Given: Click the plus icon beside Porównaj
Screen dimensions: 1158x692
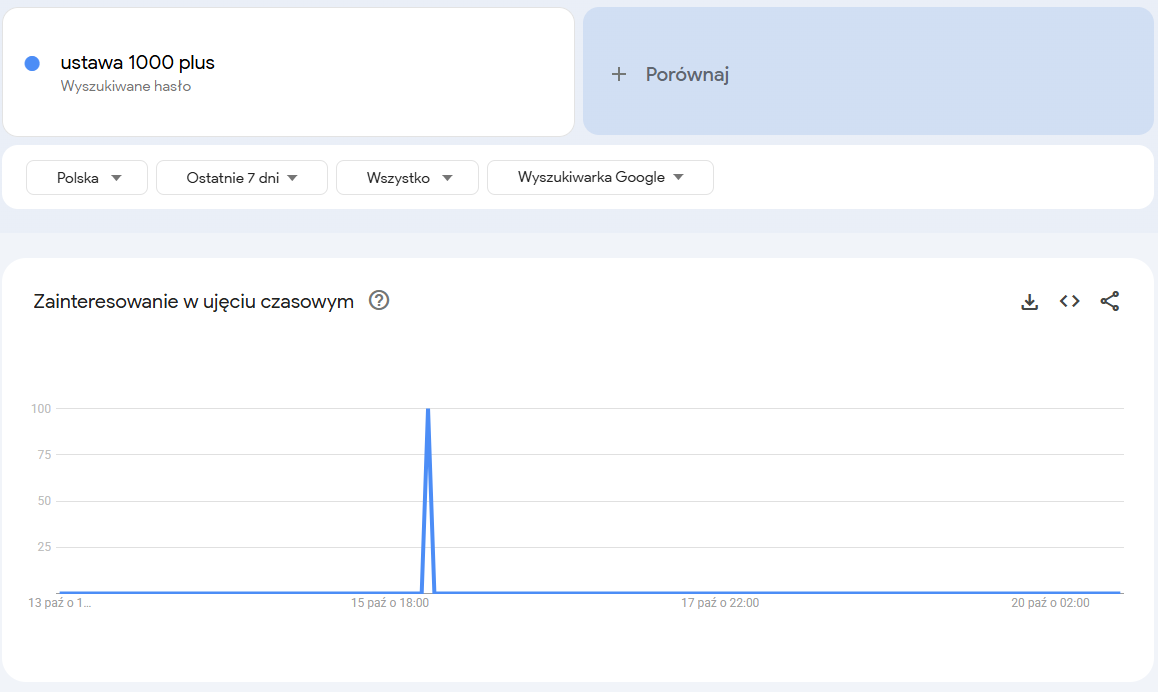Looking at the screenshot, I should (619, 74).
